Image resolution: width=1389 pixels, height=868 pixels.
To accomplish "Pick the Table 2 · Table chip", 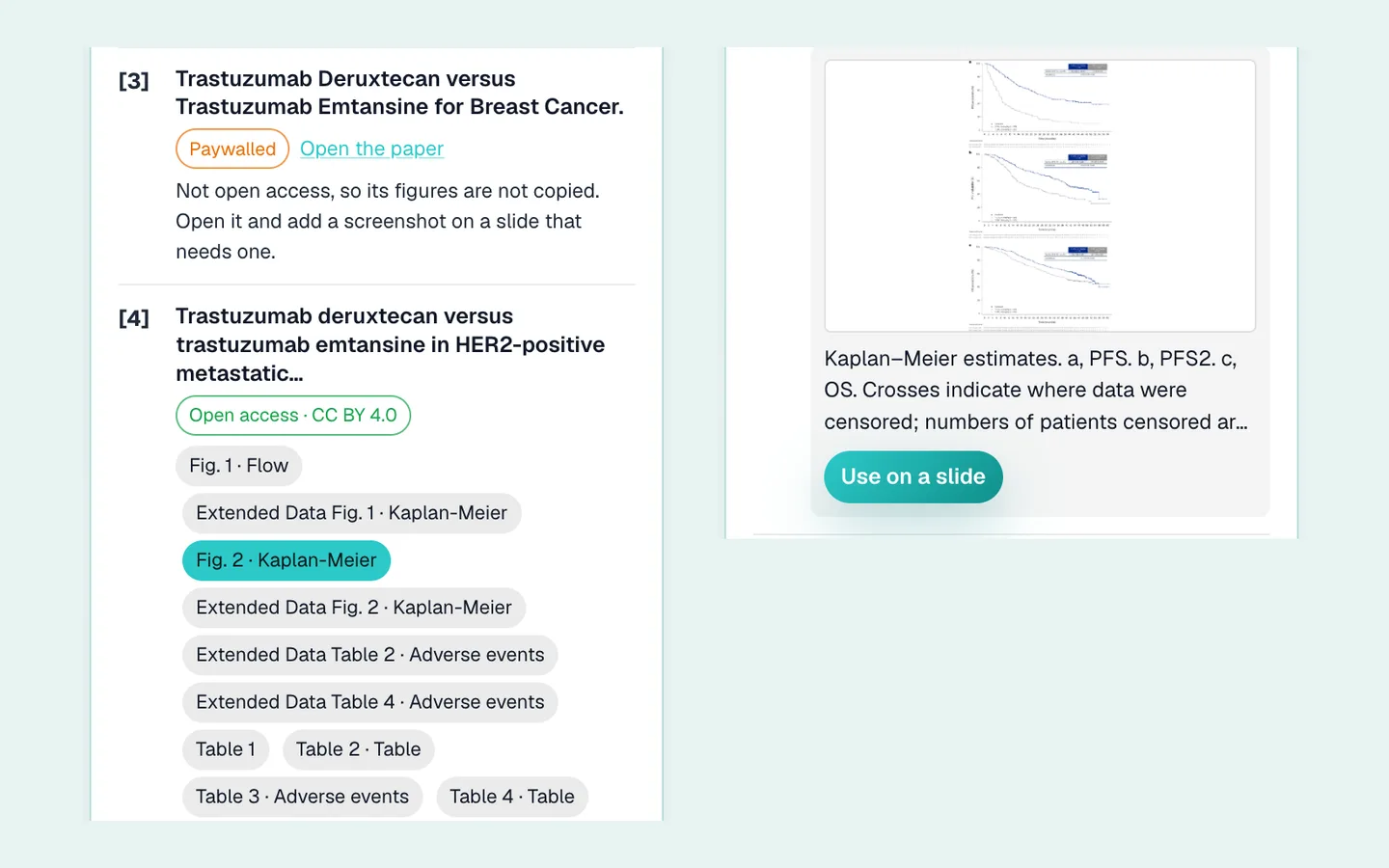I will pos(359,749).
